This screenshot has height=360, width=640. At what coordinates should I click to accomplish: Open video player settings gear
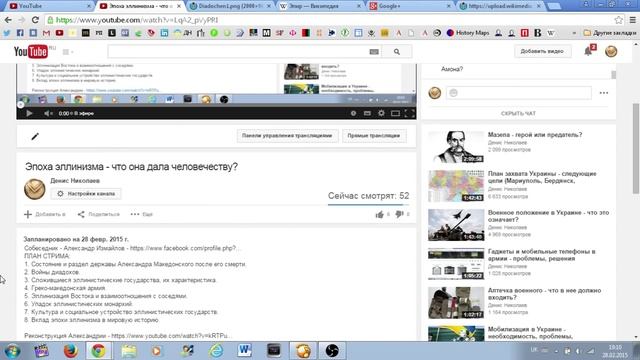click(x=381, y=113)
